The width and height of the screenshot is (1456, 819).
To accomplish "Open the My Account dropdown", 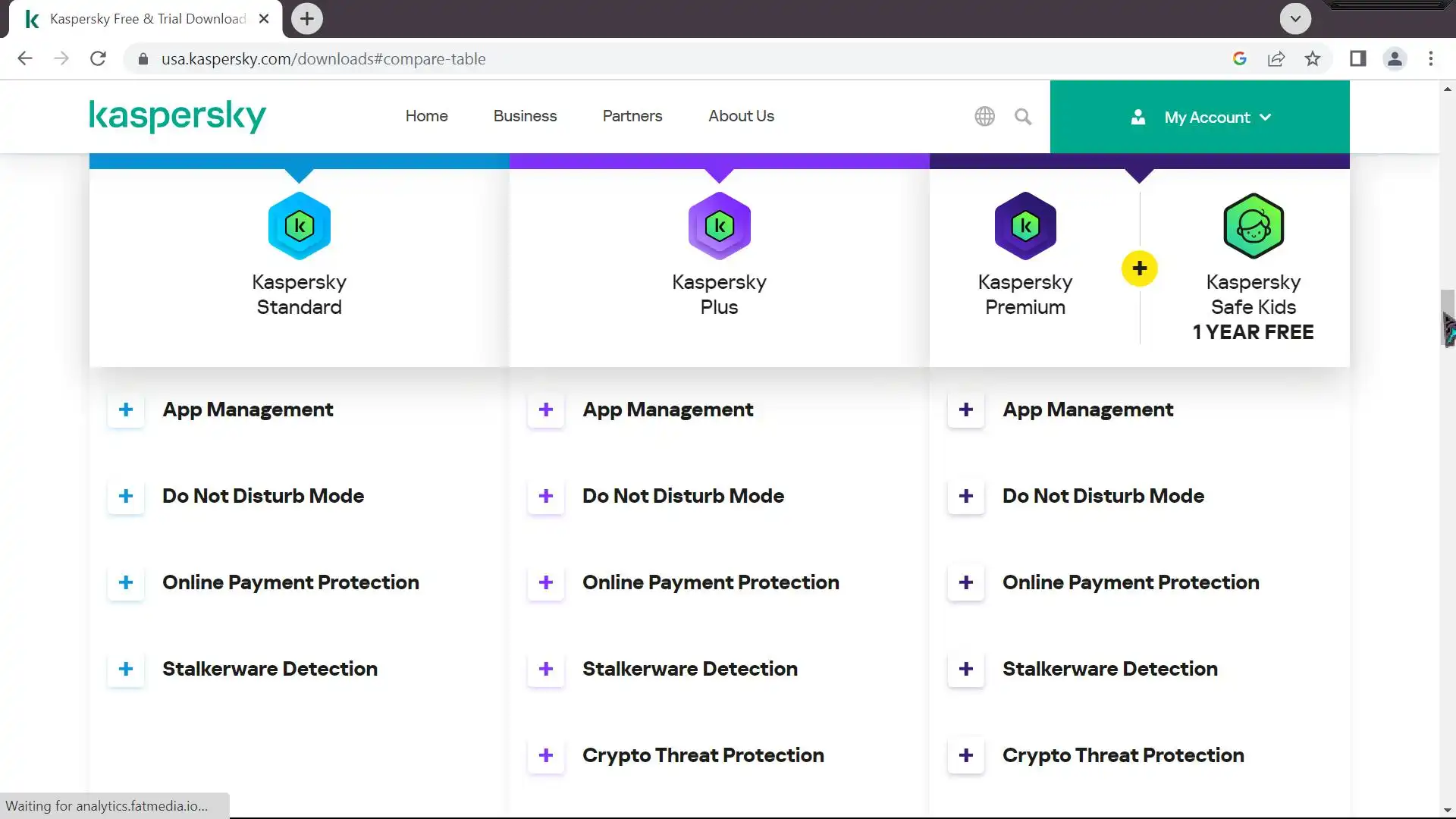I will click(x=1200, y=118).
